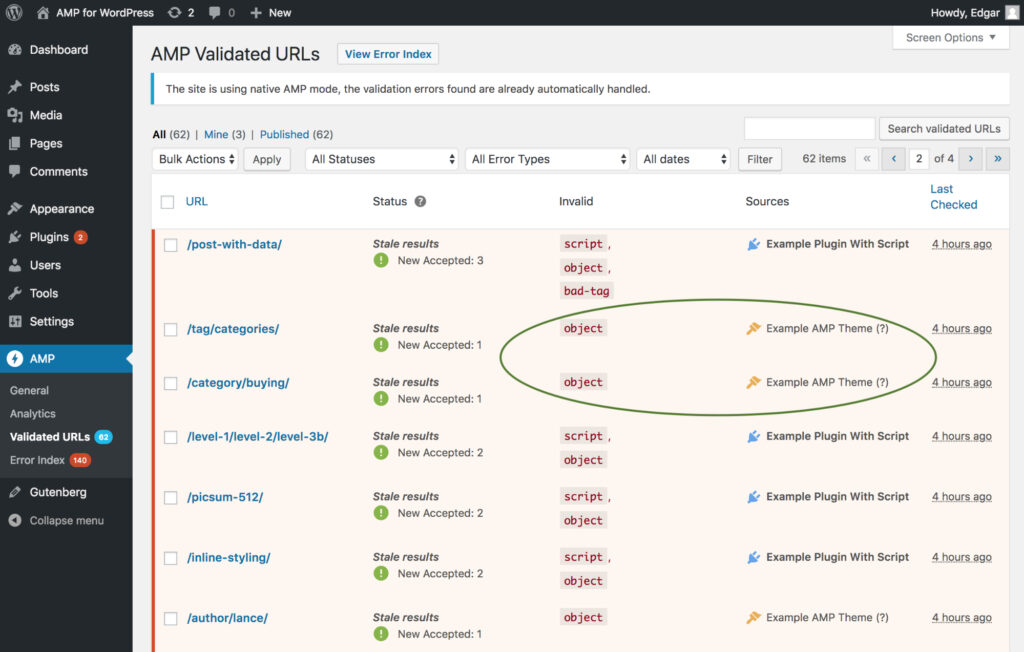The image size is (1024, 652).
Task: Jump to the last page double arrow
Action: pyautogui.click(x=998, y=159)
